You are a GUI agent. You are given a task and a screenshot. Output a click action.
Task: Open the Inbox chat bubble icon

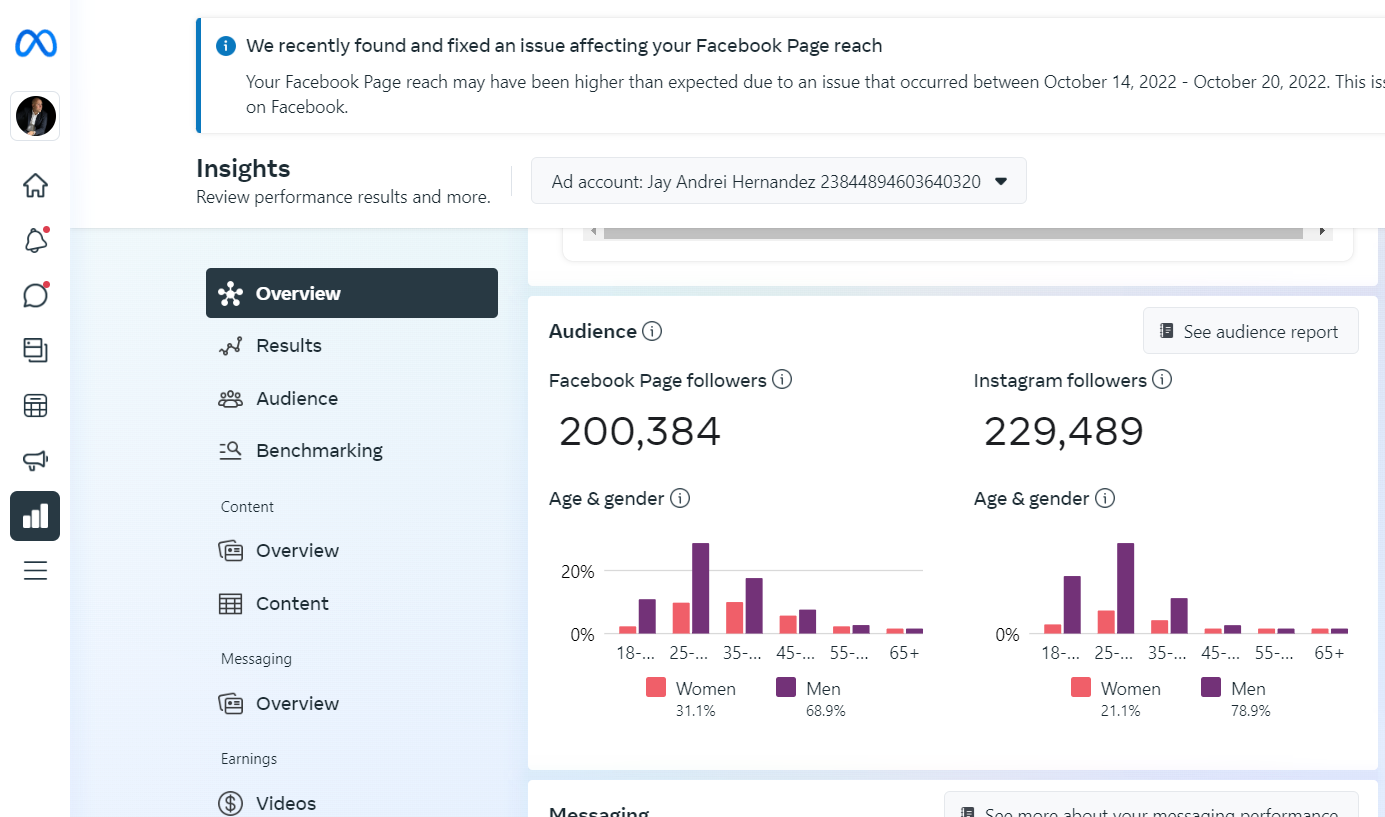click(x=35, y=295)
